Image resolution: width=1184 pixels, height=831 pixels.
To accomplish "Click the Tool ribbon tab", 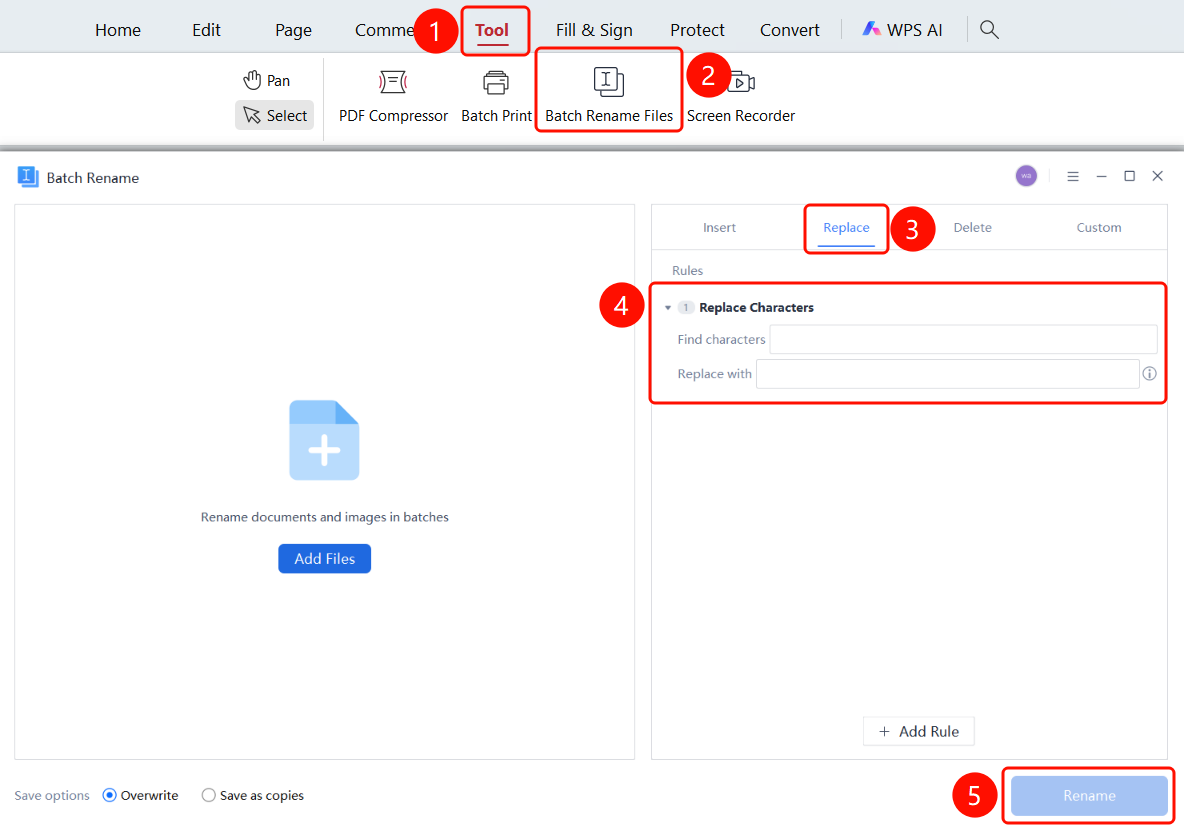I will pyautogui.click(x=492, y=30).
